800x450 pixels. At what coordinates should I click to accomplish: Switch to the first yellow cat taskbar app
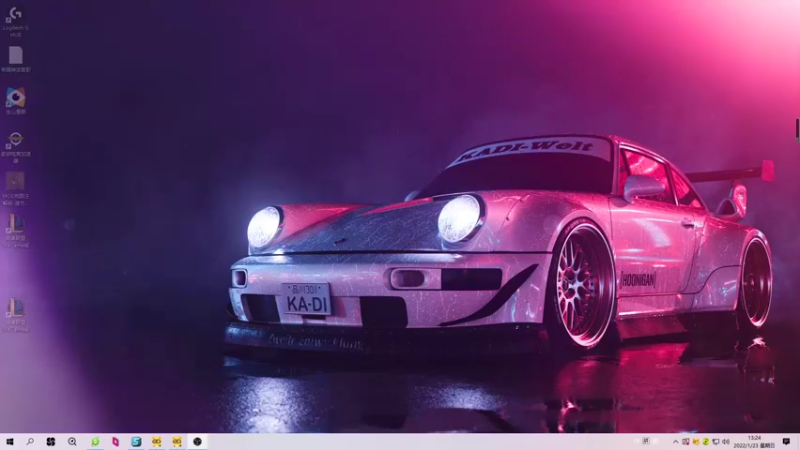tap(156, 441)
